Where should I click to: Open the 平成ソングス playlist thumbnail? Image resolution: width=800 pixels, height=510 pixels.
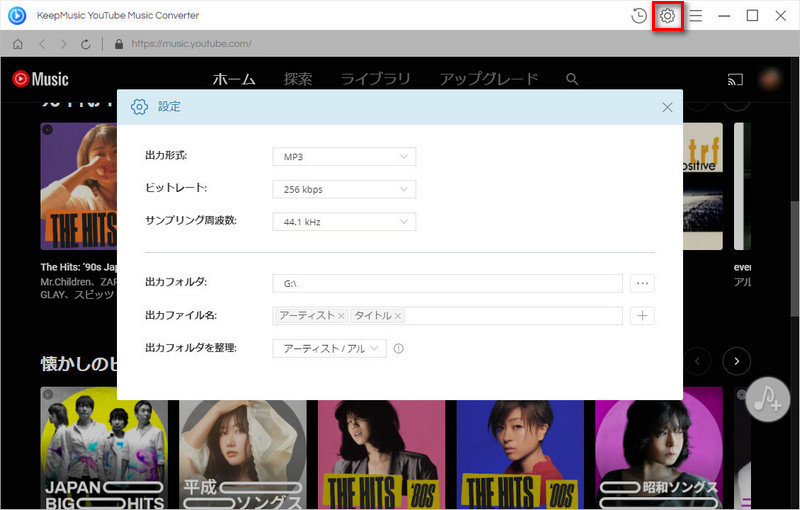[243, 454]
